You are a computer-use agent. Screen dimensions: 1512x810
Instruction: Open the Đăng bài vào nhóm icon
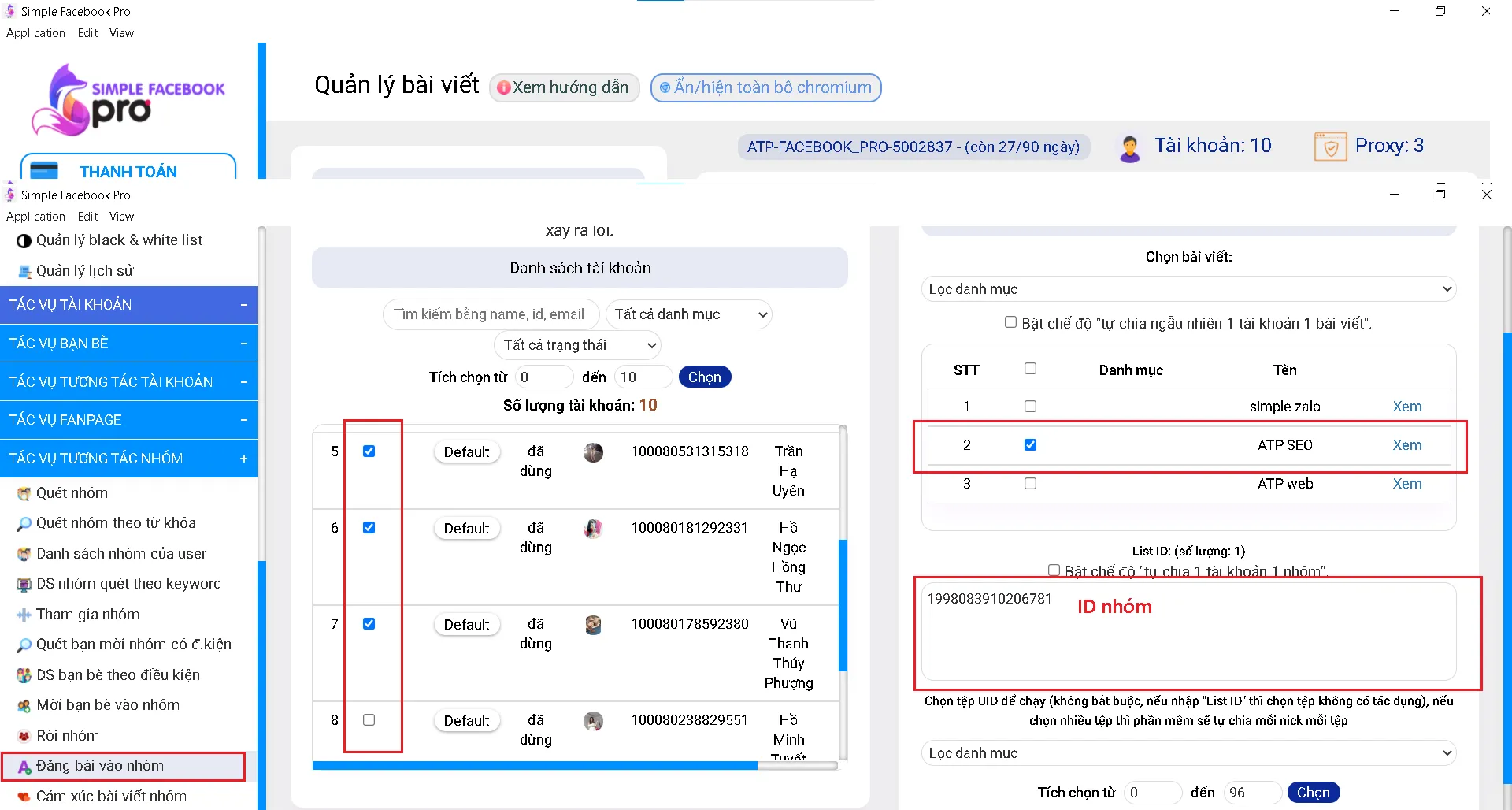pos(24,767)
